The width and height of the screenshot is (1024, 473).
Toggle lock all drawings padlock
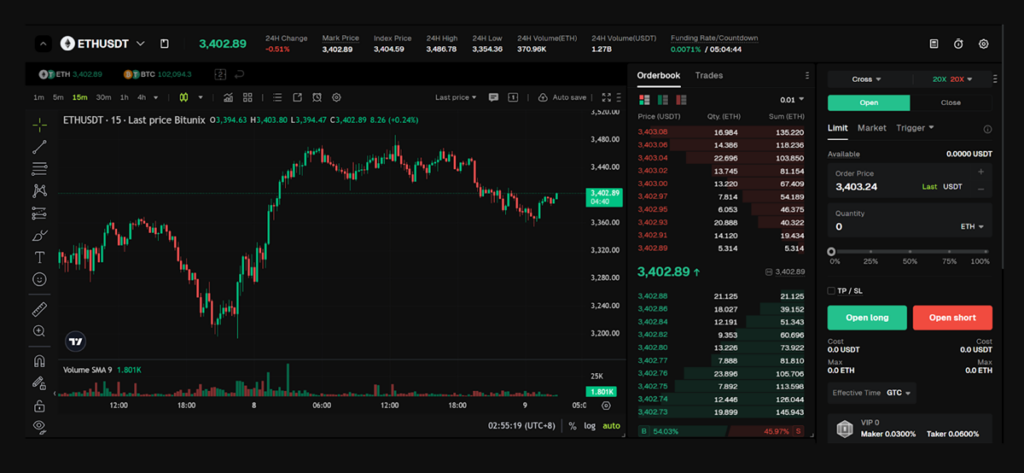click(x=39, y=406)
